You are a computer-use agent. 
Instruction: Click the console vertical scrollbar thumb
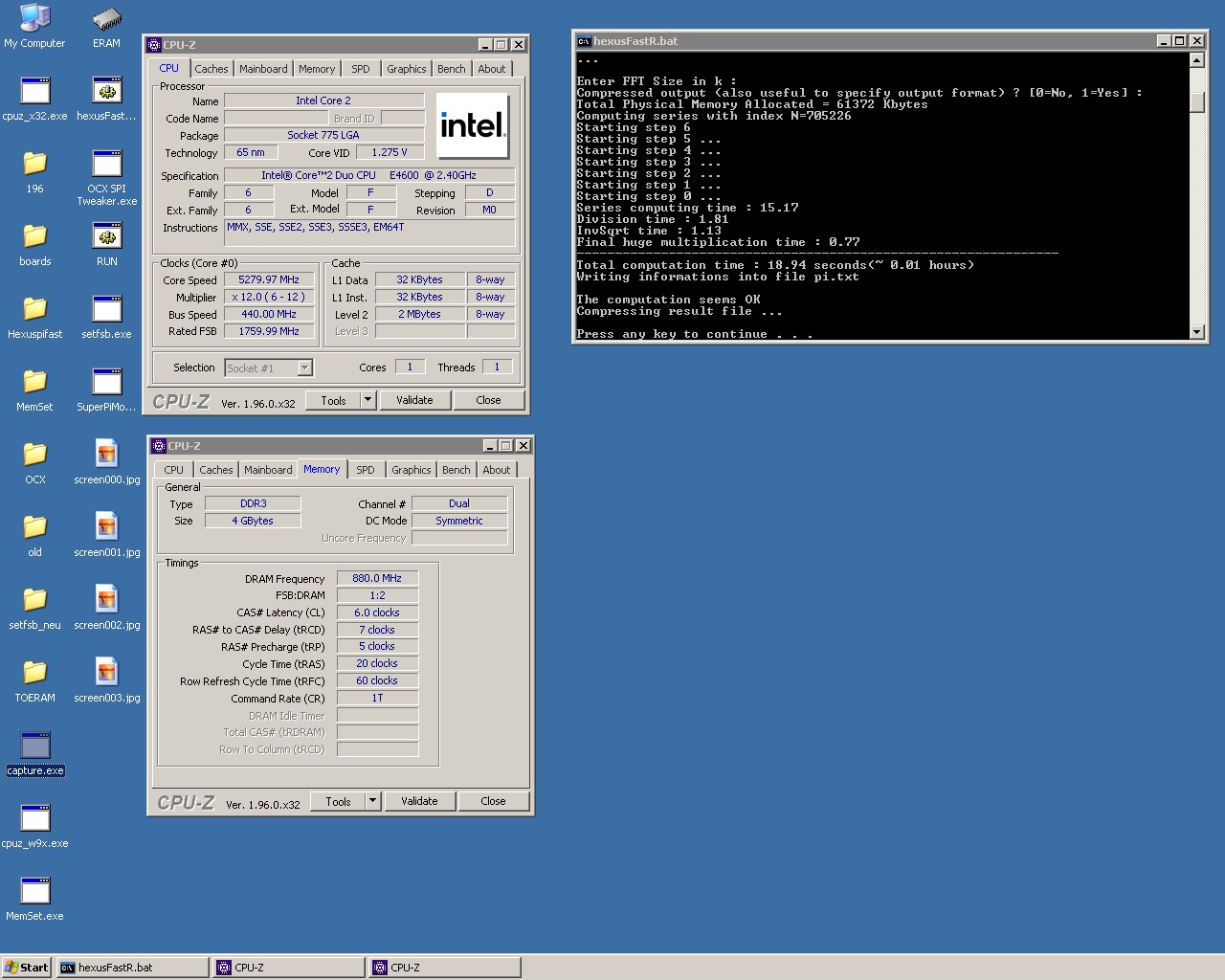coord(1196,101)
